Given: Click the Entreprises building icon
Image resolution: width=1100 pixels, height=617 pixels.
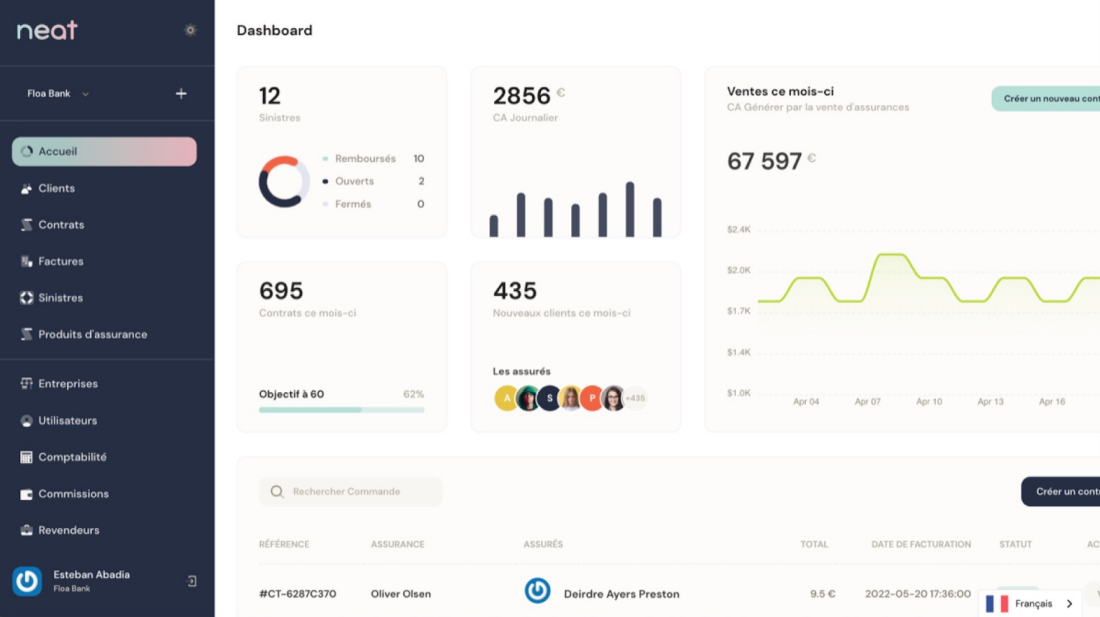Looking at the screenshot, I should point(27,384).
